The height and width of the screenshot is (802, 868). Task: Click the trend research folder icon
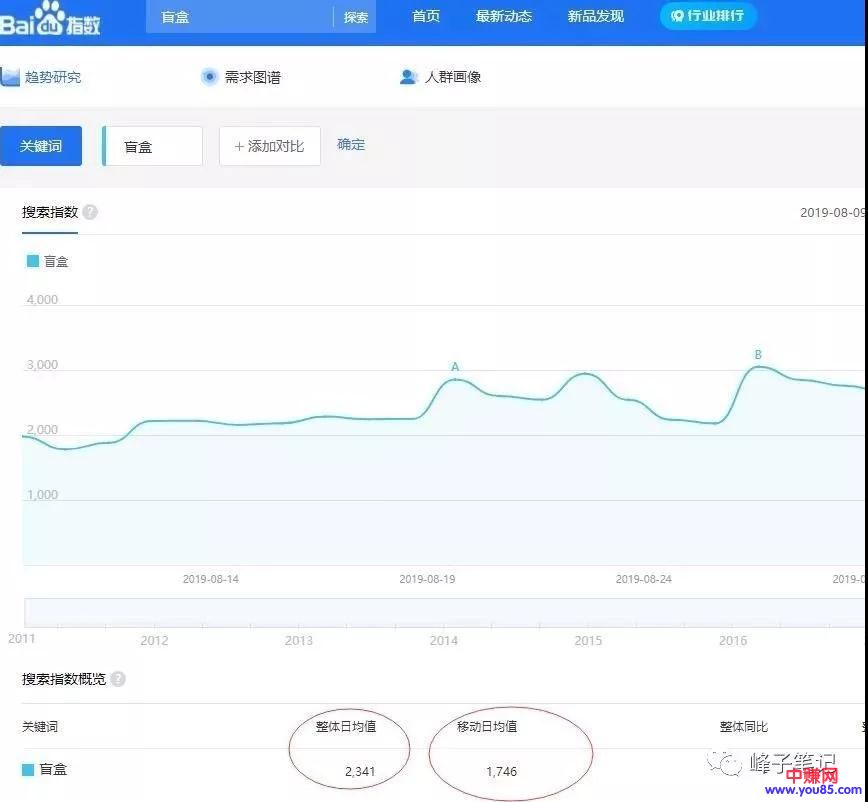click(x=10, y=77)
